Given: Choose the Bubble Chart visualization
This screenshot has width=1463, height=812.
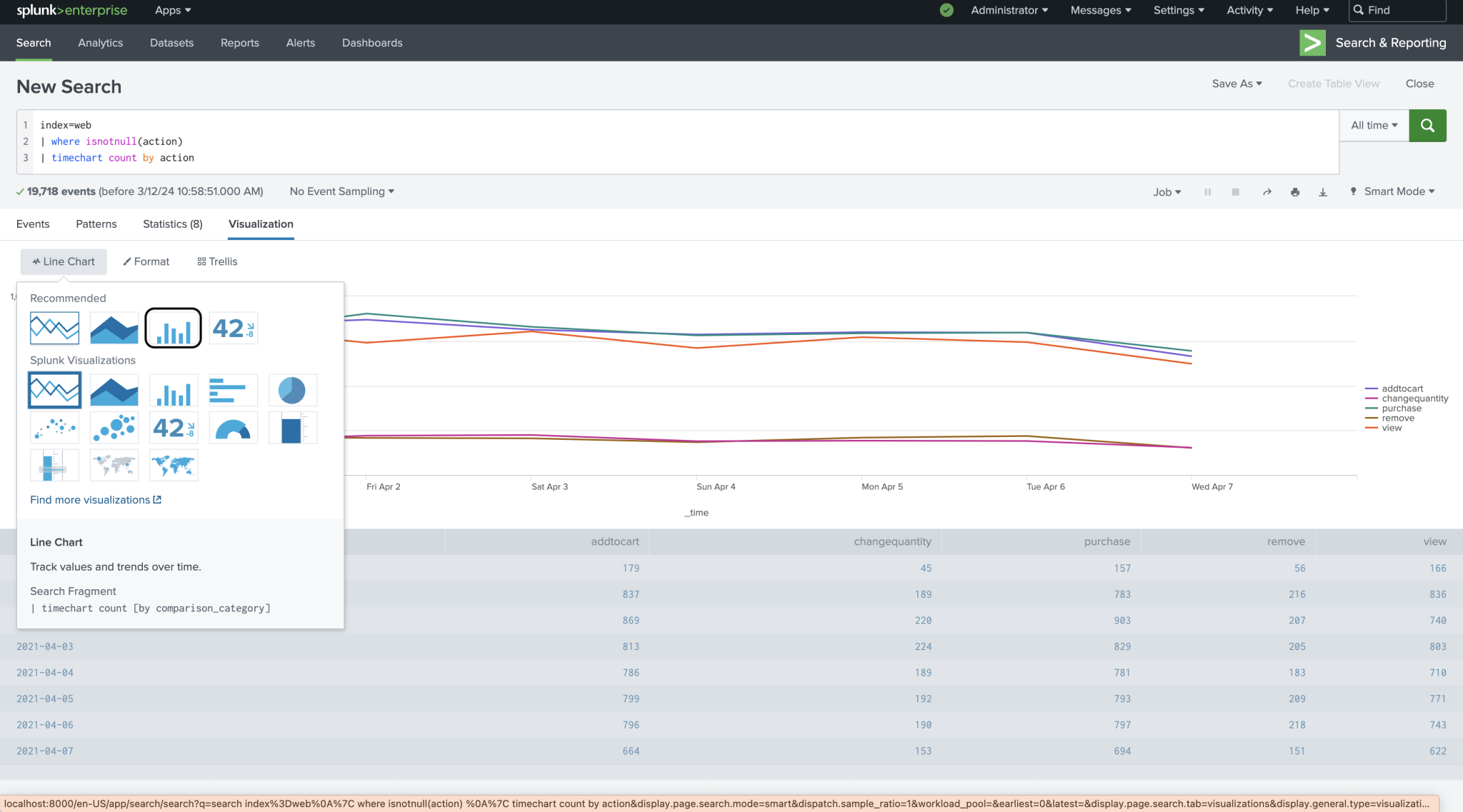Looking at the screenshot, I should tap(114, 427).
